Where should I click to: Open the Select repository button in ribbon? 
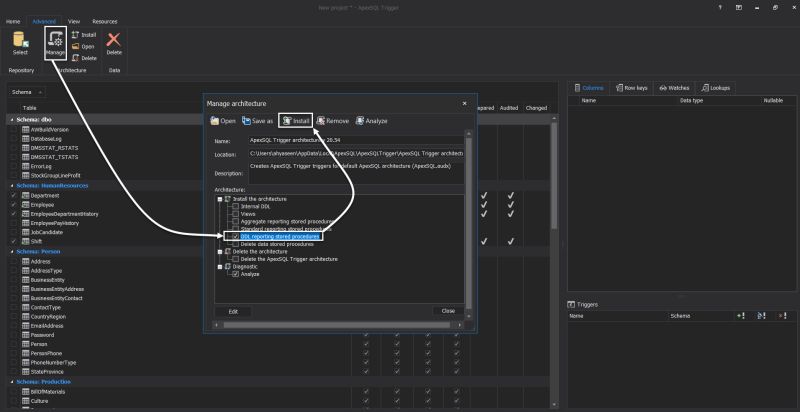pyautogui.click(x=20, y=43)
